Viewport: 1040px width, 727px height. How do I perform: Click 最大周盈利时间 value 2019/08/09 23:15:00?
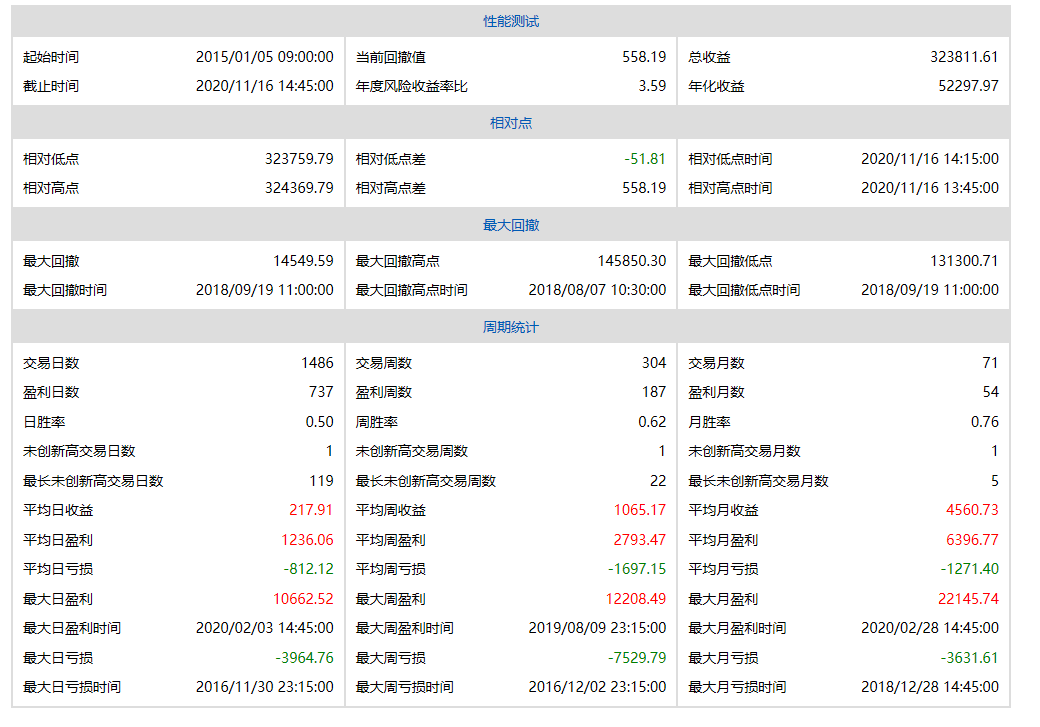pos(597,629)
